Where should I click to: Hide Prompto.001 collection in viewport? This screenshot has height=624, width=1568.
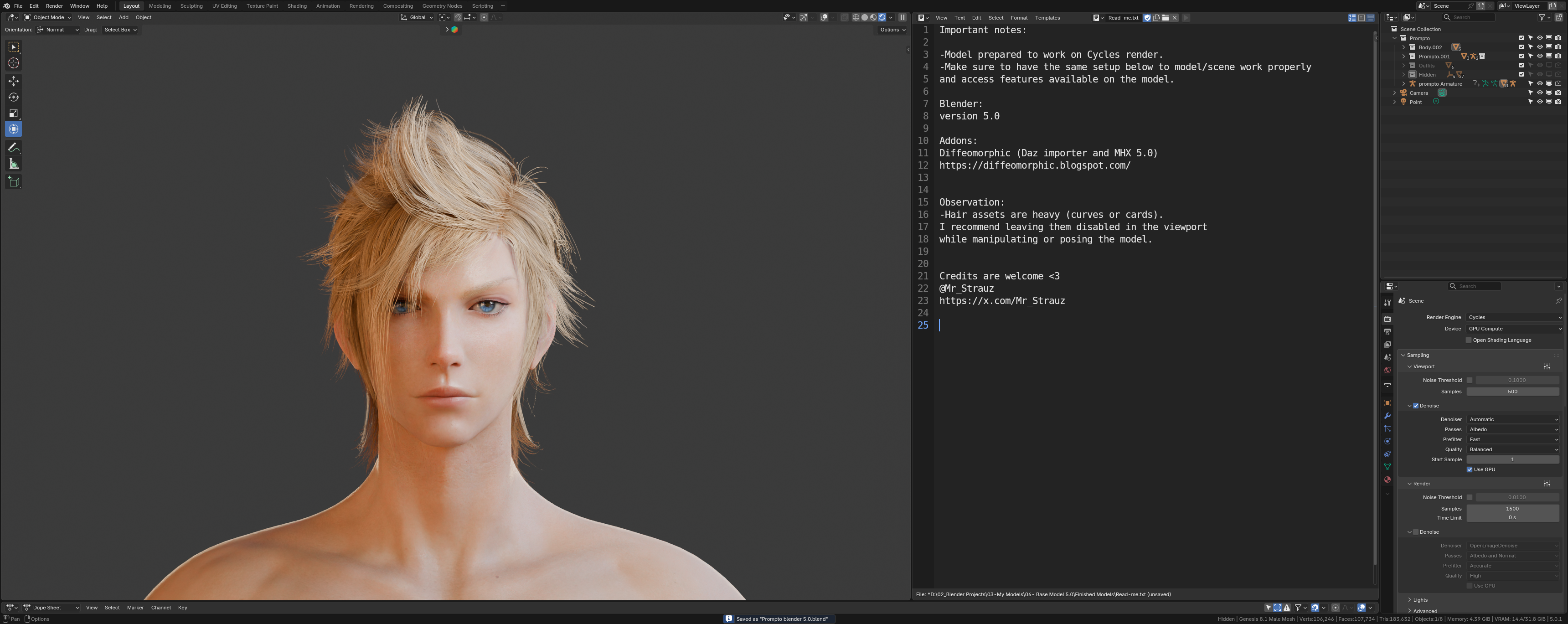click(1540, 56)
